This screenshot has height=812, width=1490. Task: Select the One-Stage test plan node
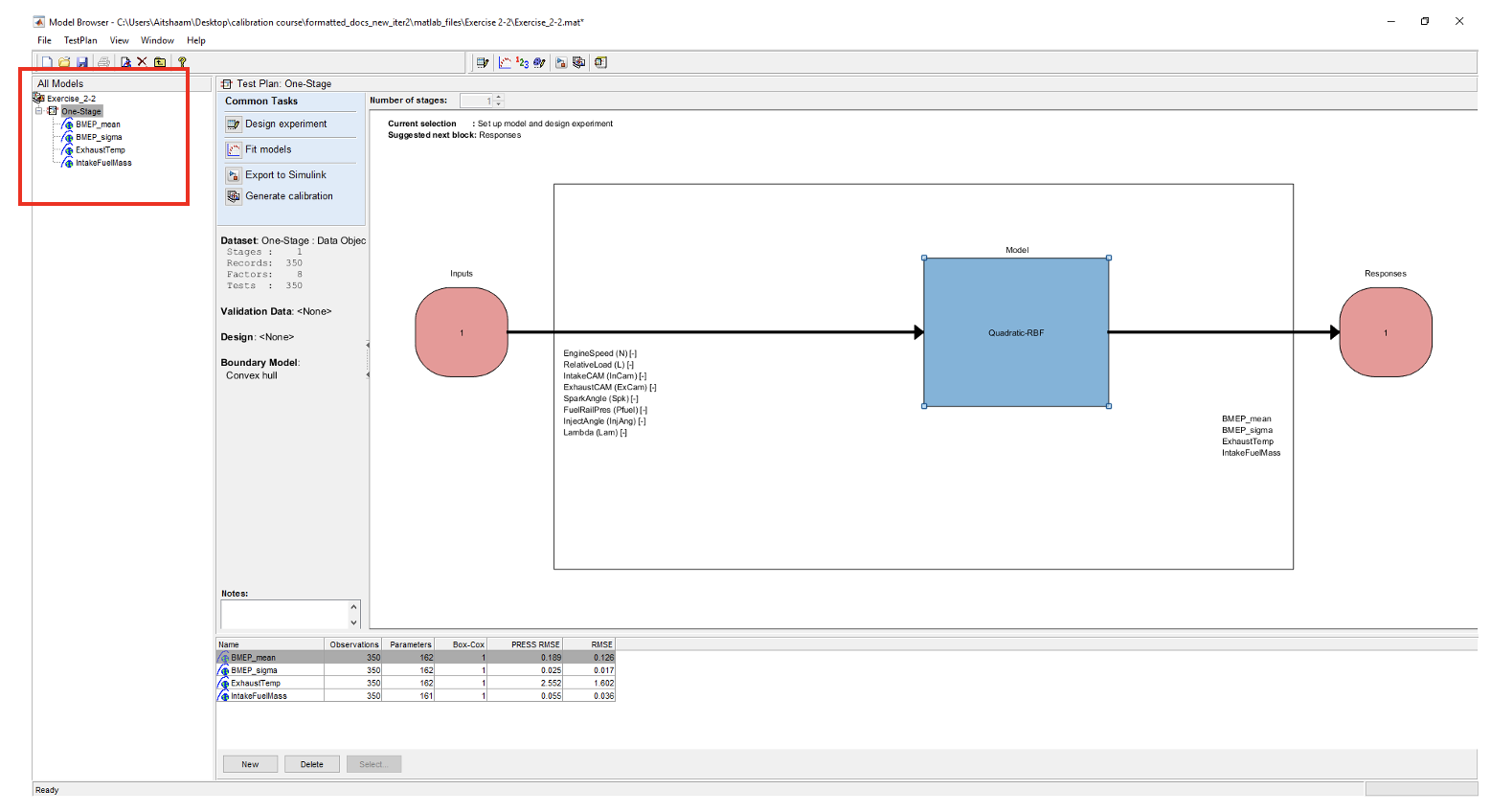coord(81,111)
